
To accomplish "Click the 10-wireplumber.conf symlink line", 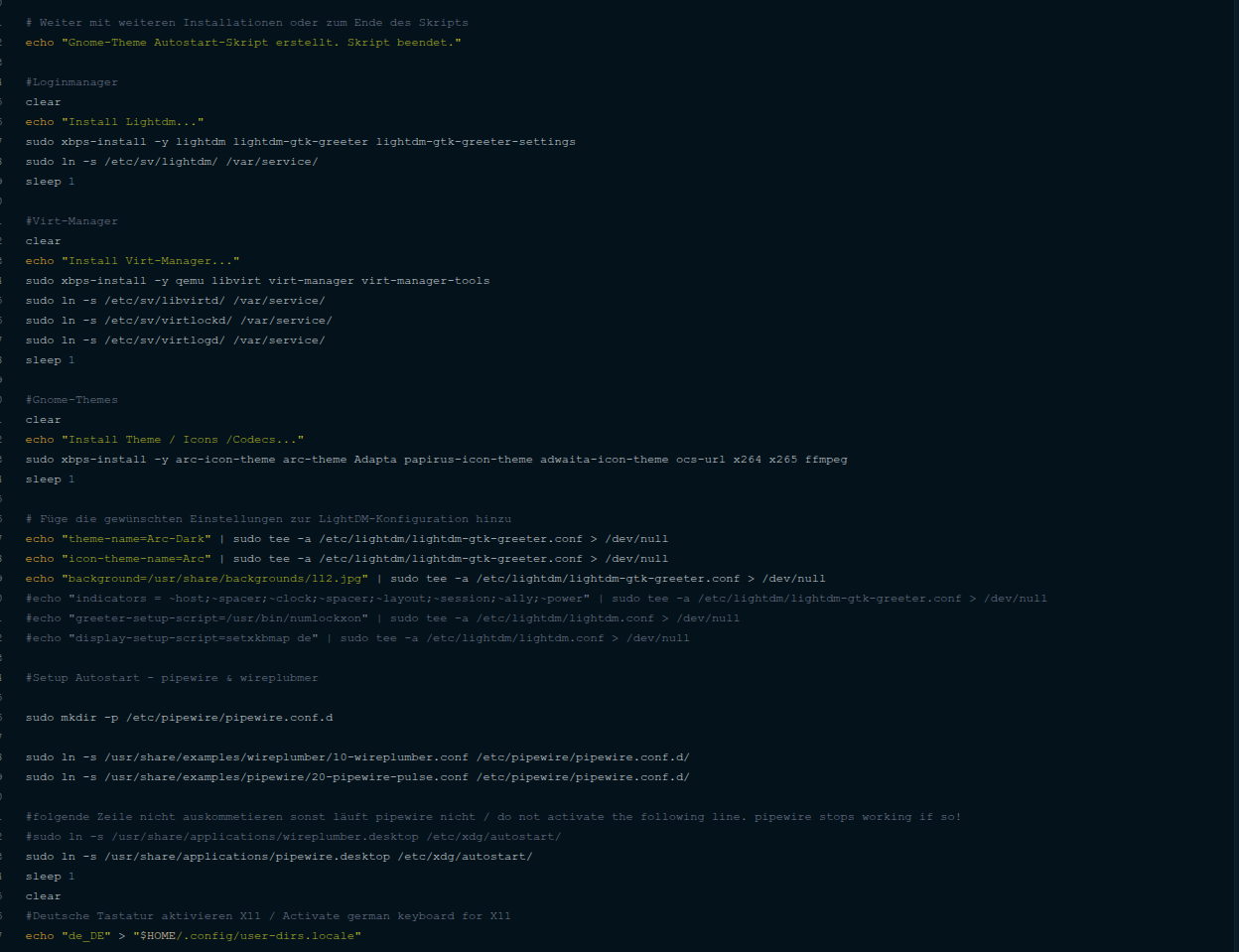I will (357, 757).
